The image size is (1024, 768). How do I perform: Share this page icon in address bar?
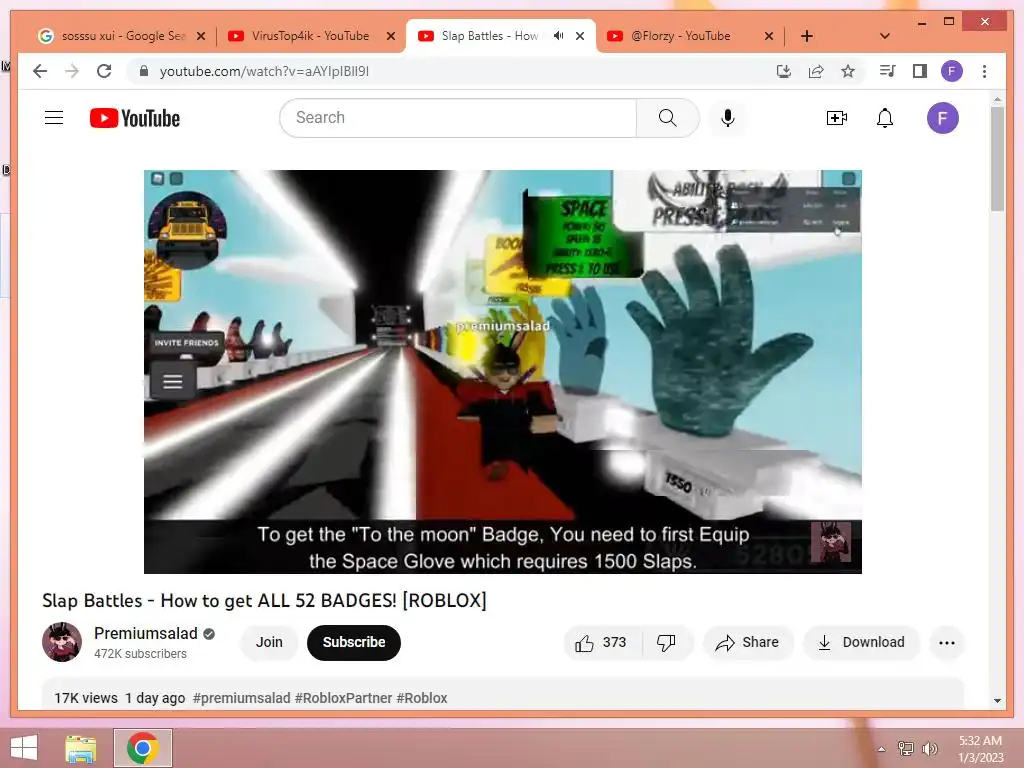coord(816,71)
